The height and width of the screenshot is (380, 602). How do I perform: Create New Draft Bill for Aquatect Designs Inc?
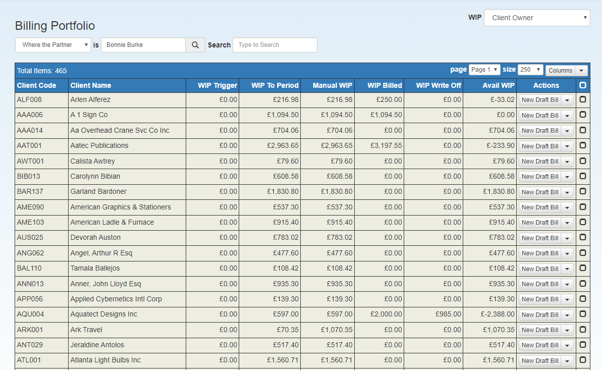point(540,315)
